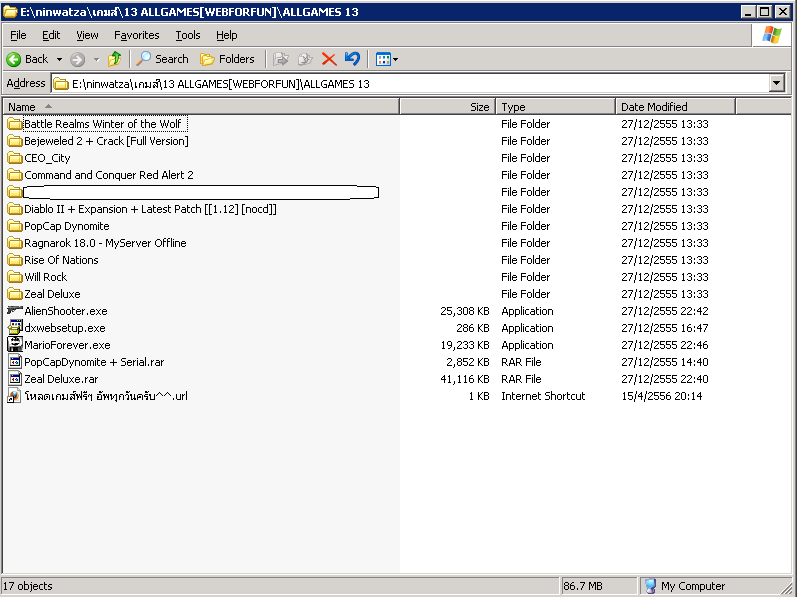The width and height of the screenshot is (798, 597).
Task: Open the Help menu
Action: pyautogui.click(x=226, y=35)
